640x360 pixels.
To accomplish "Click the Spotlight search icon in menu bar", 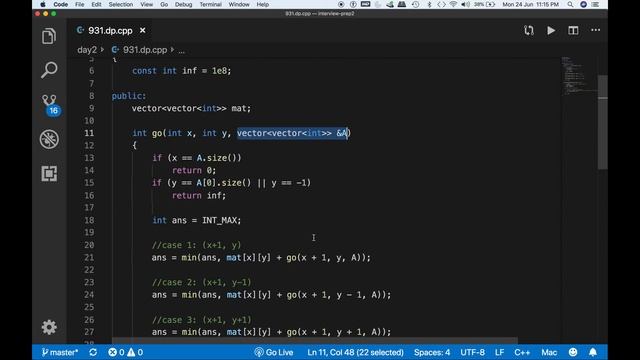I will (570, 4).
